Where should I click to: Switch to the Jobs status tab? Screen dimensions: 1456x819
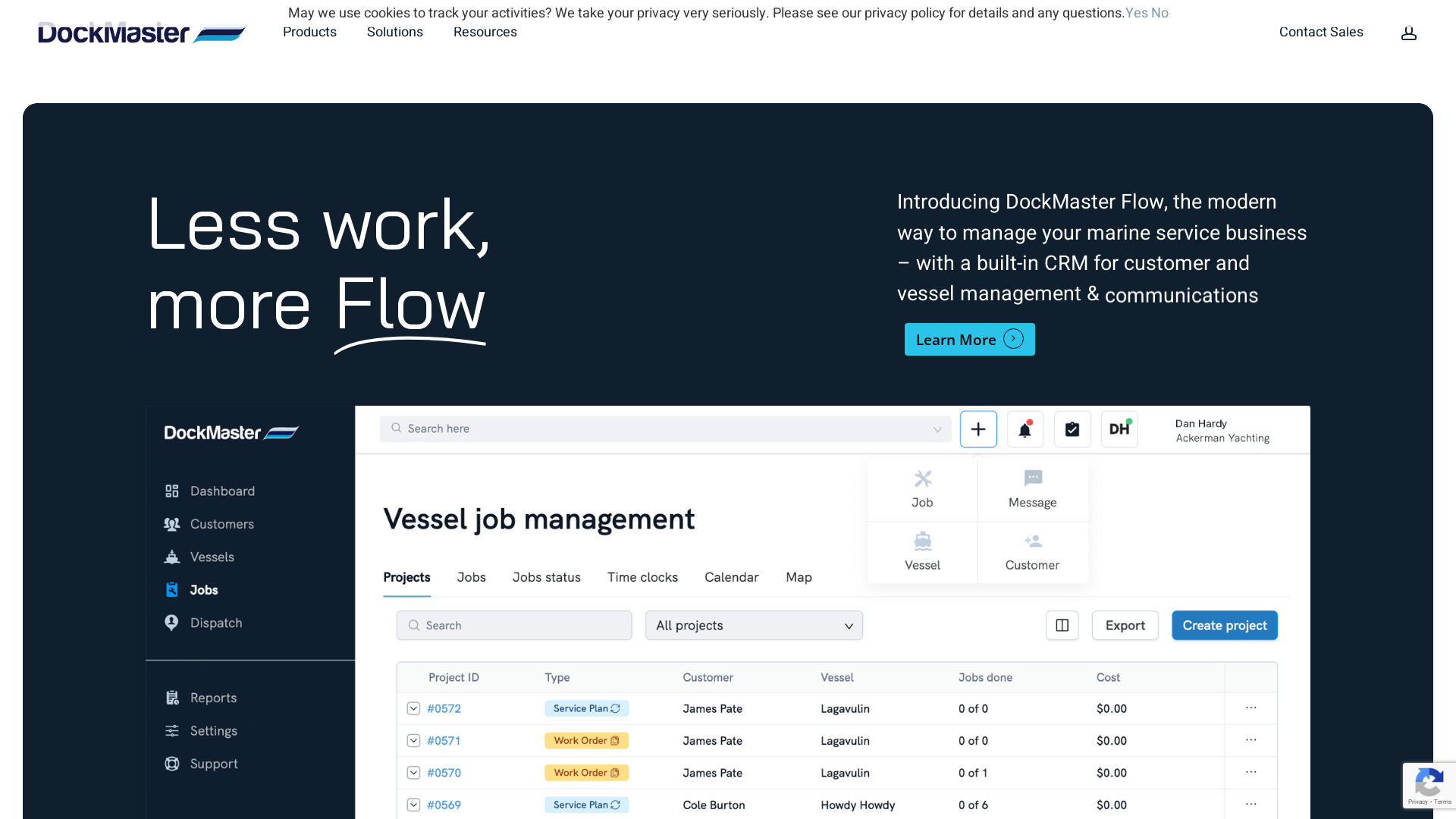click(546, 578)
